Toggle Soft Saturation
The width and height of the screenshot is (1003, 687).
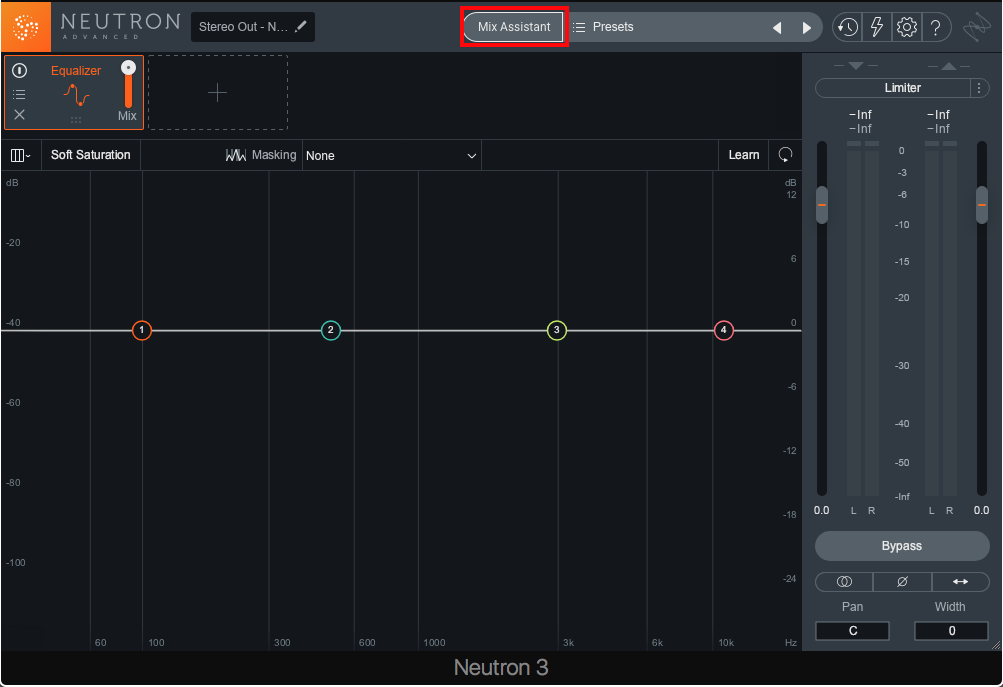click(x=91, y=155)
